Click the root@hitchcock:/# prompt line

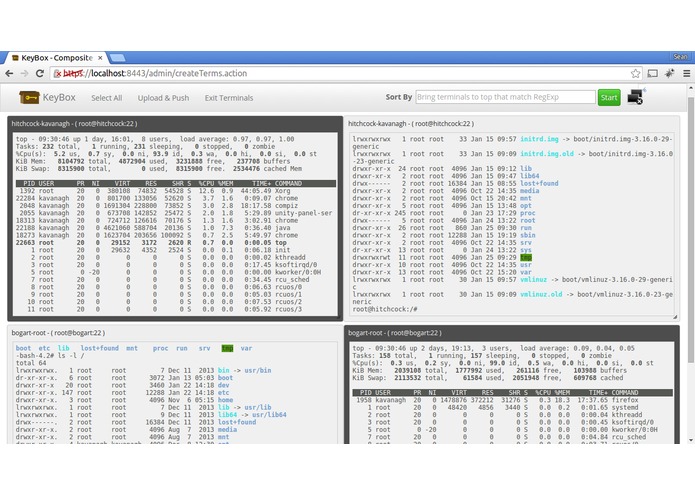point(385,309)
